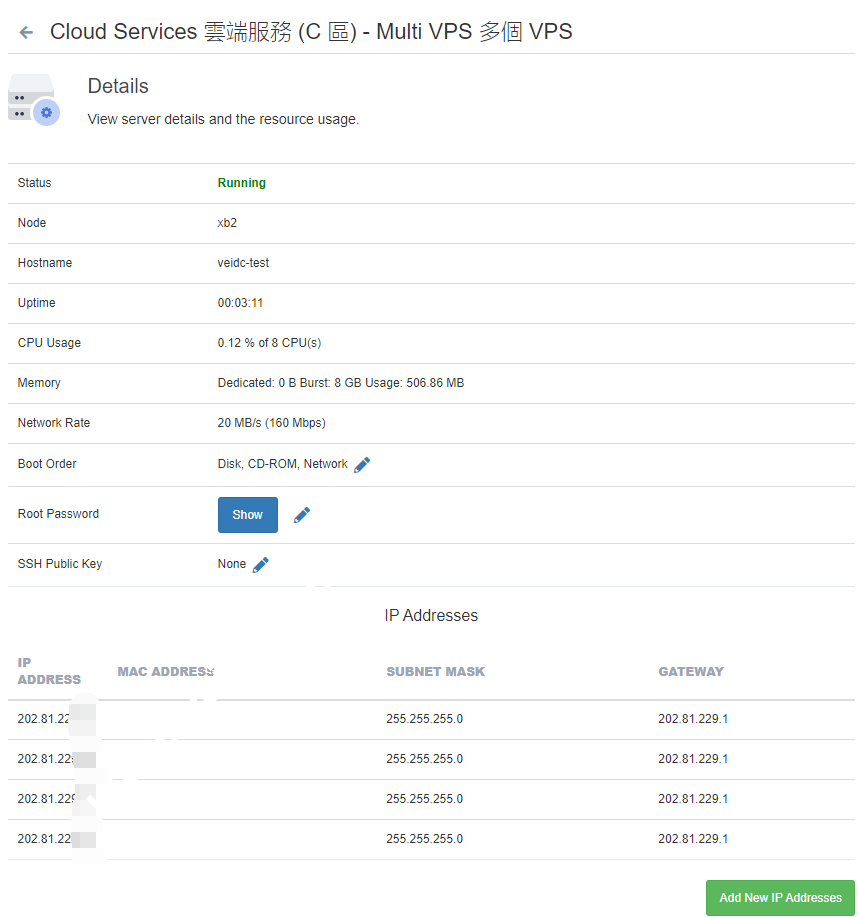Click the node value xb2
This screenshot has width=858, height=917.
click(x=227, y=223)
